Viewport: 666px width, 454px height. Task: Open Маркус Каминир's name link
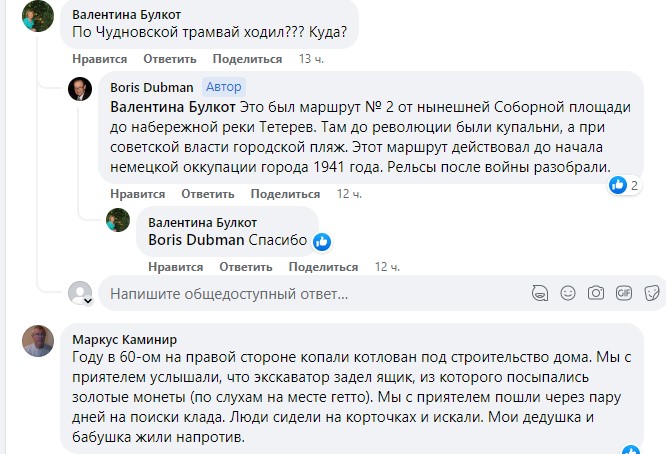pos(124,339)
